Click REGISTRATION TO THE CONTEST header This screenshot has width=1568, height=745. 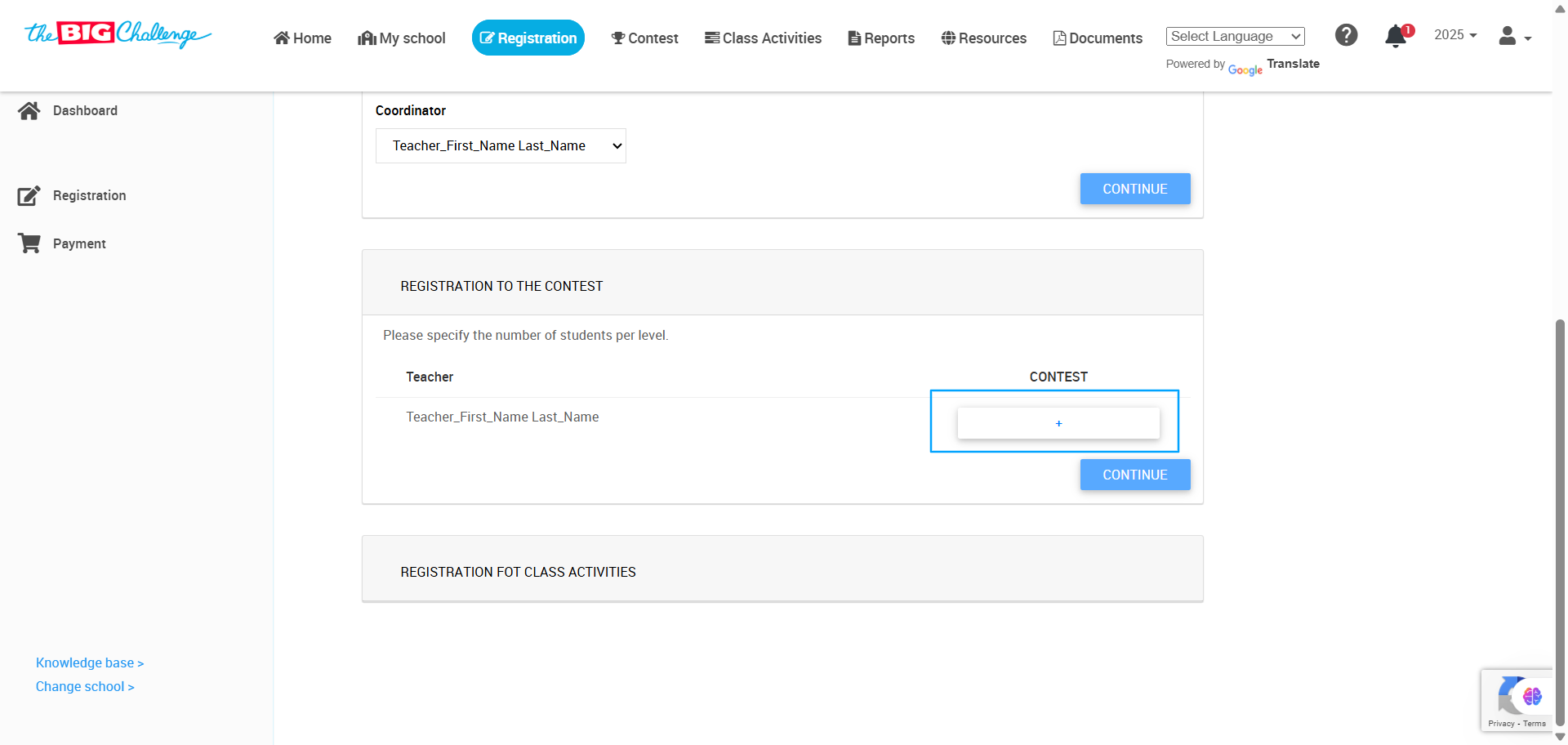tap(782, 283)
